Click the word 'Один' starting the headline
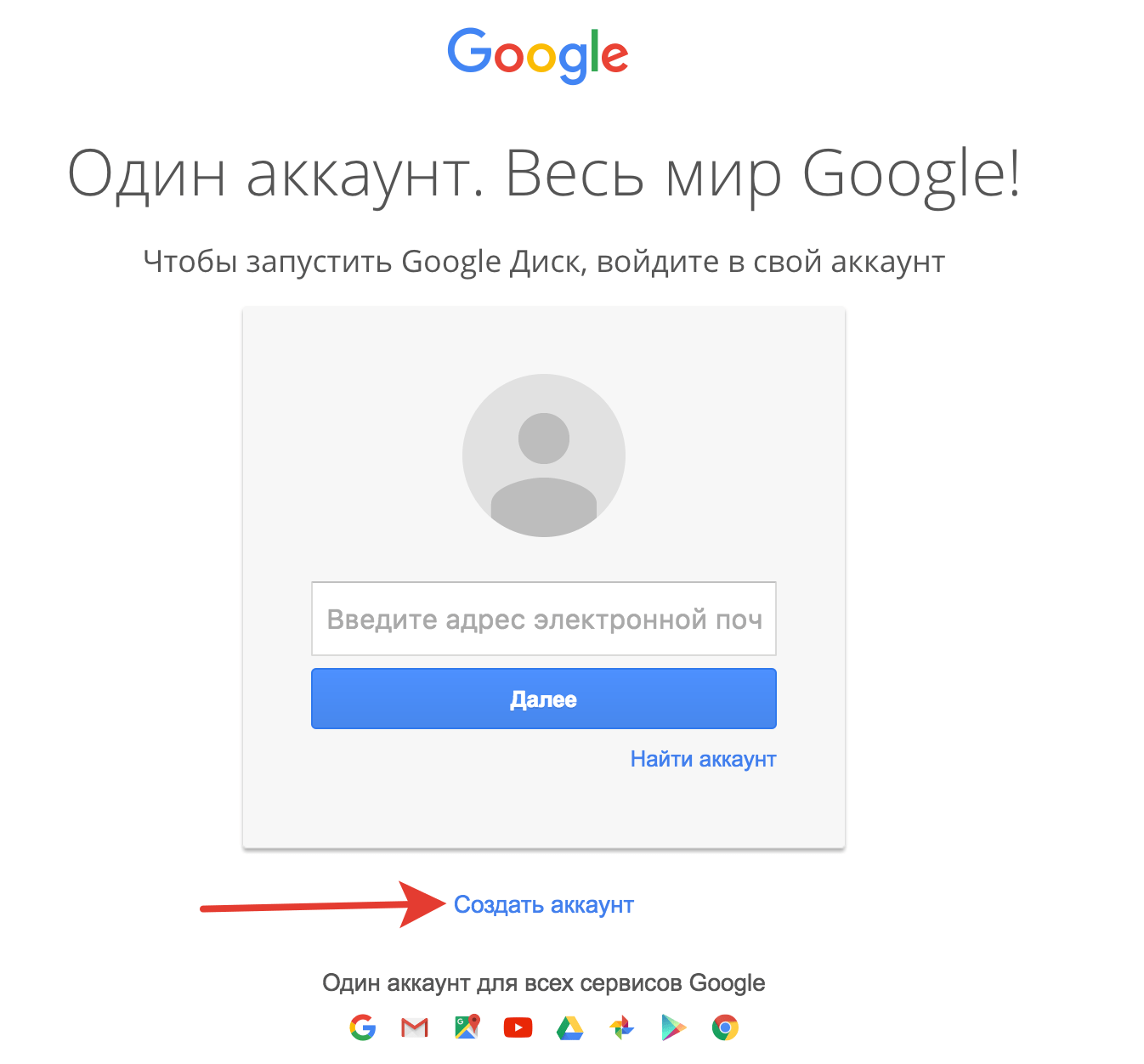Screen dimensions: 1144x1064 coord(147,174)
